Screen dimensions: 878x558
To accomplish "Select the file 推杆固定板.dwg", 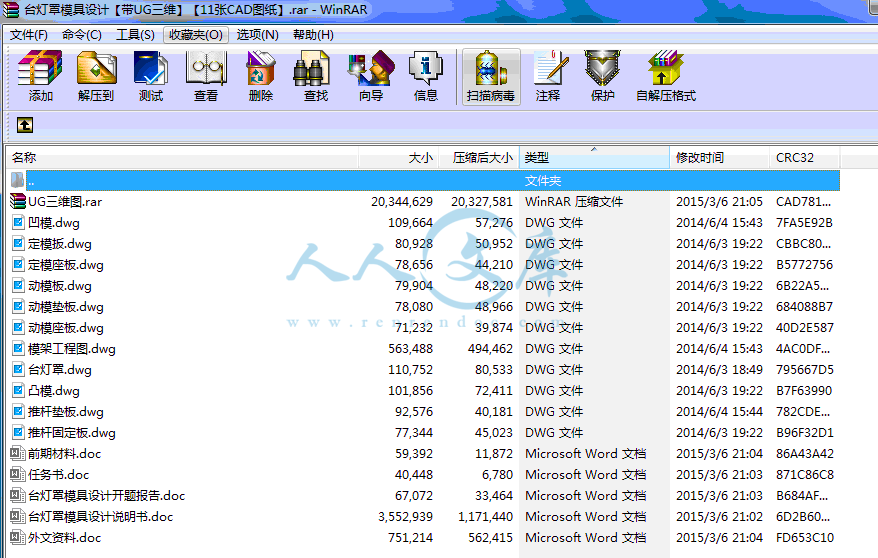I will (x=72, y=433).
